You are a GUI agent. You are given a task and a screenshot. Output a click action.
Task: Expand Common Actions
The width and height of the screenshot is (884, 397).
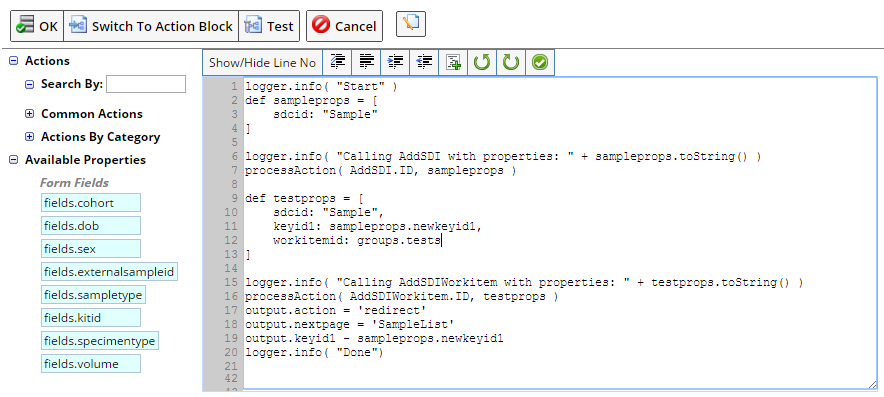tap(29, 114)
